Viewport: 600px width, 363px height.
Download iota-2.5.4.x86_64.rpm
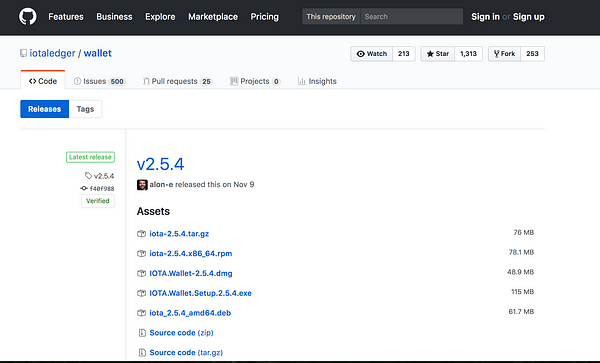tap(191, 254)
